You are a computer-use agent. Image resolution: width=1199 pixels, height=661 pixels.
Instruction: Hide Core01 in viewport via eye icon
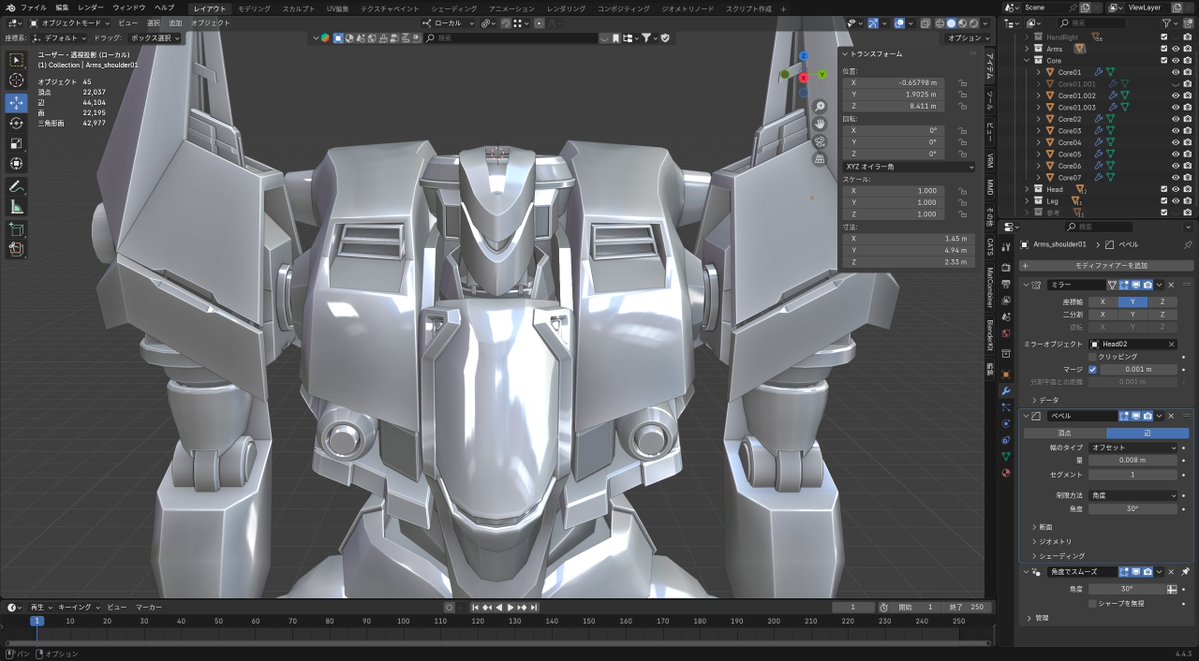[x=1175, y=72]
